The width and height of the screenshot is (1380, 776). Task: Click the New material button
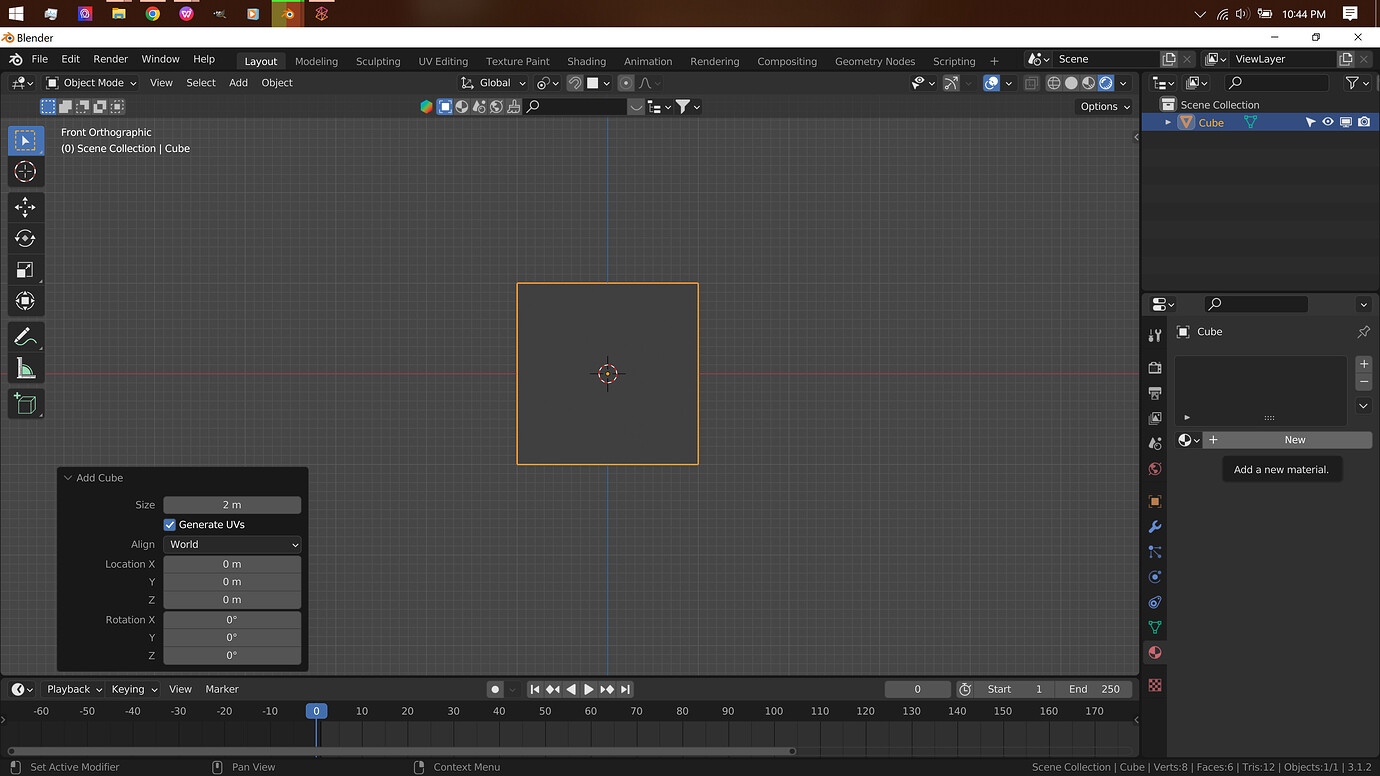click(1294, 440)
